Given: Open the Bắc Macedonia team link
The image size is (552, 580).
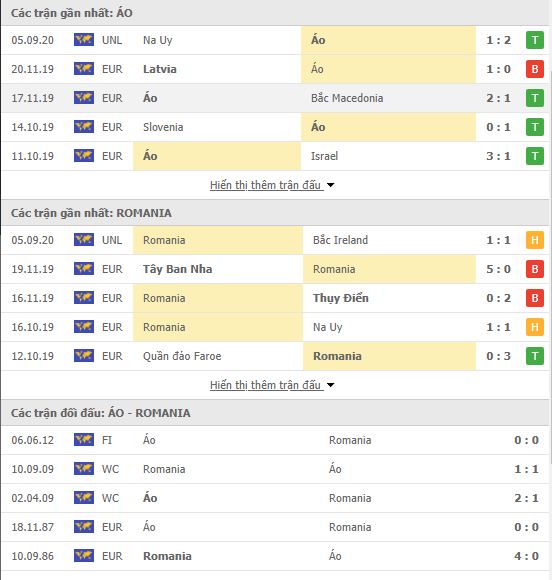Looking at the screenshot, I should pos(347,98).
